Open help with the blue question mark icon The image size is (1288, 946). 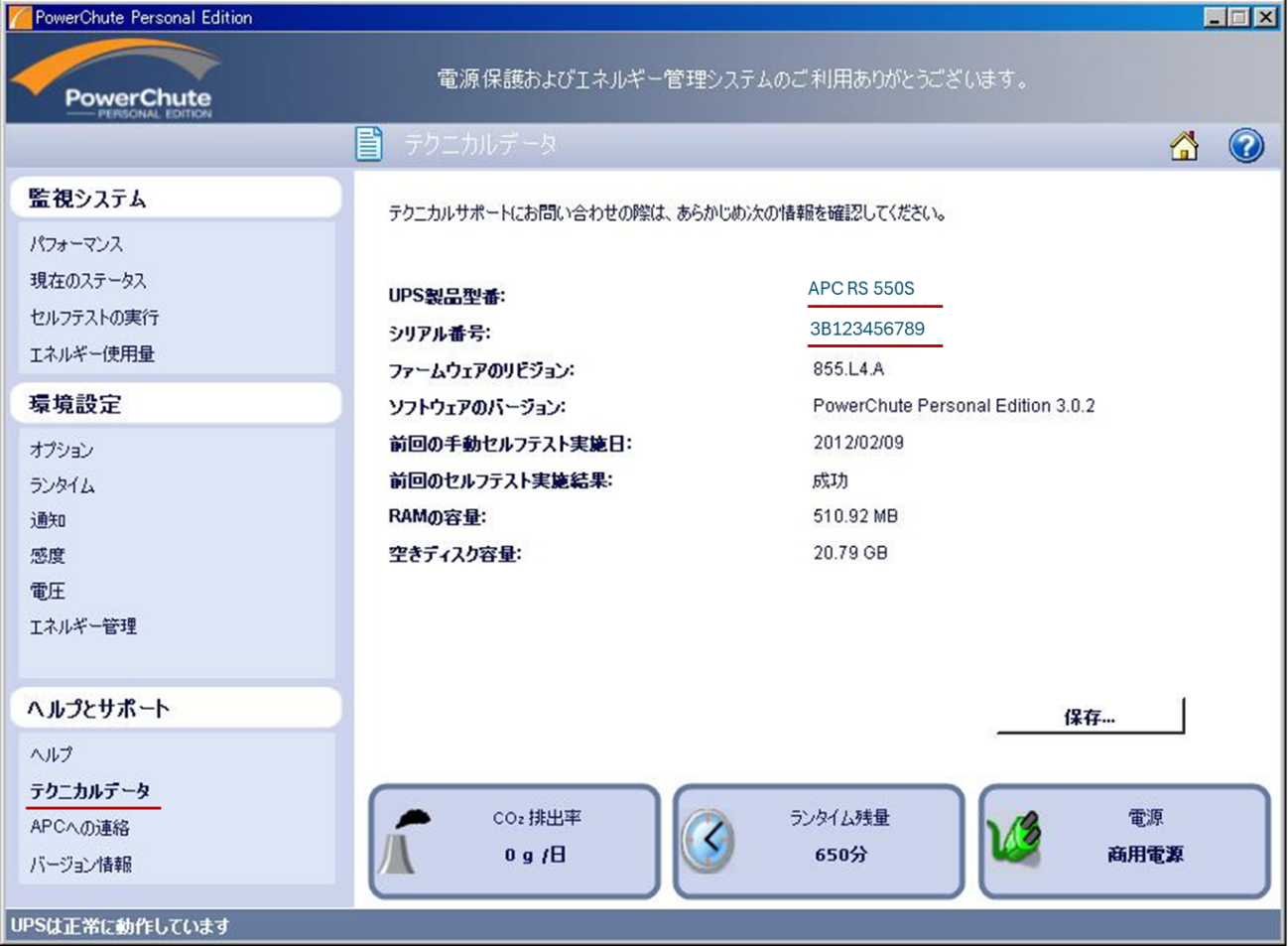point(1245,145)
